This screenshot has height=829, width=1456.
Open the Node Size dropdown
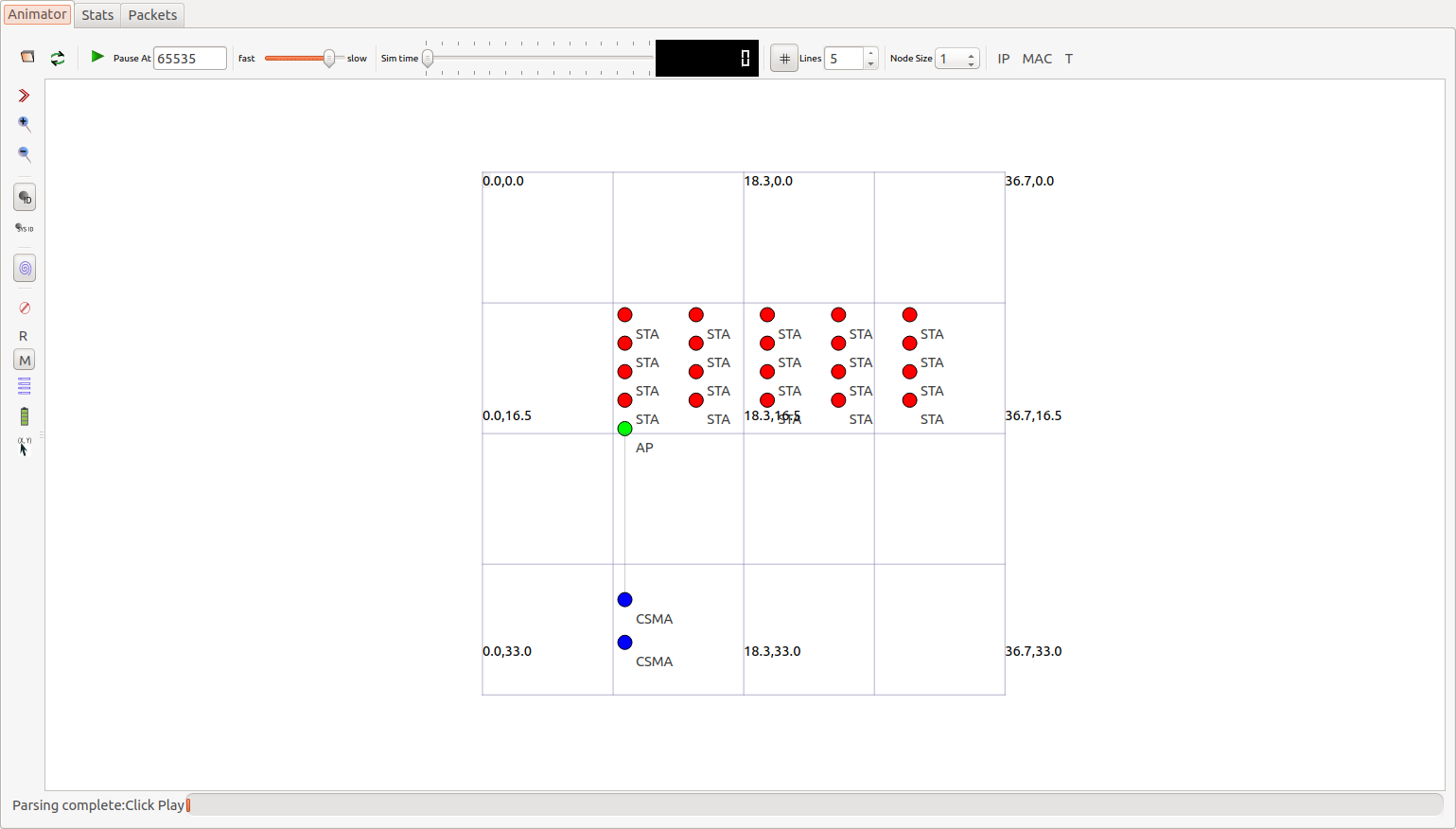tap(957, 59)
